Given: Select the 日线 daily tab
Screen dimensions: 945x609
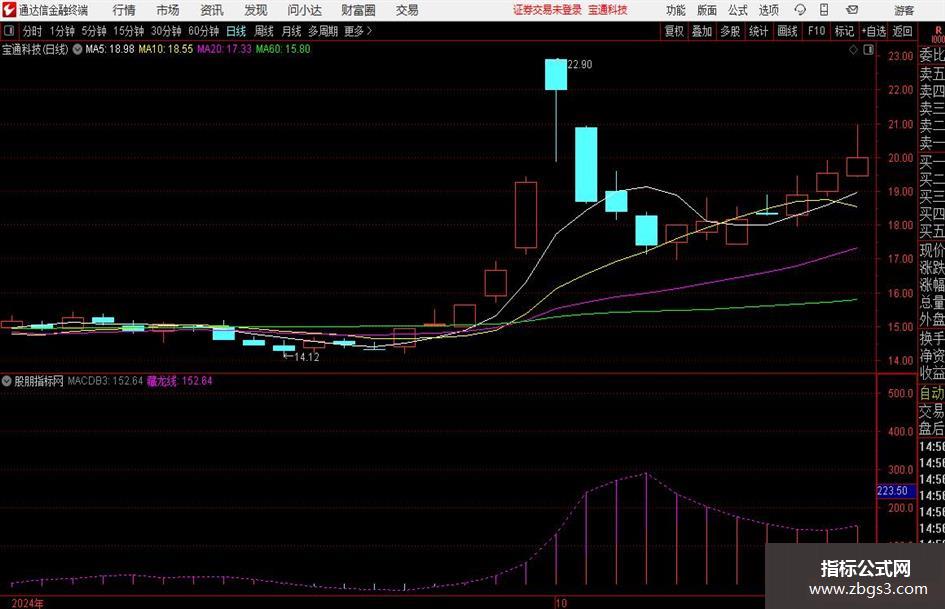Looking at the screenshot, I should click(236, 31).
